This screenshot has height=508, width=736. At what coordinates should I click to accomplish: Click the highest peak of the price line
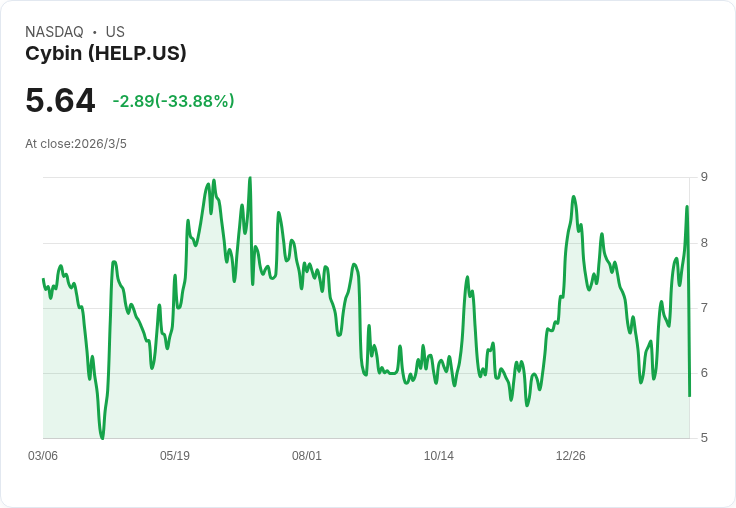click(249, 178)
